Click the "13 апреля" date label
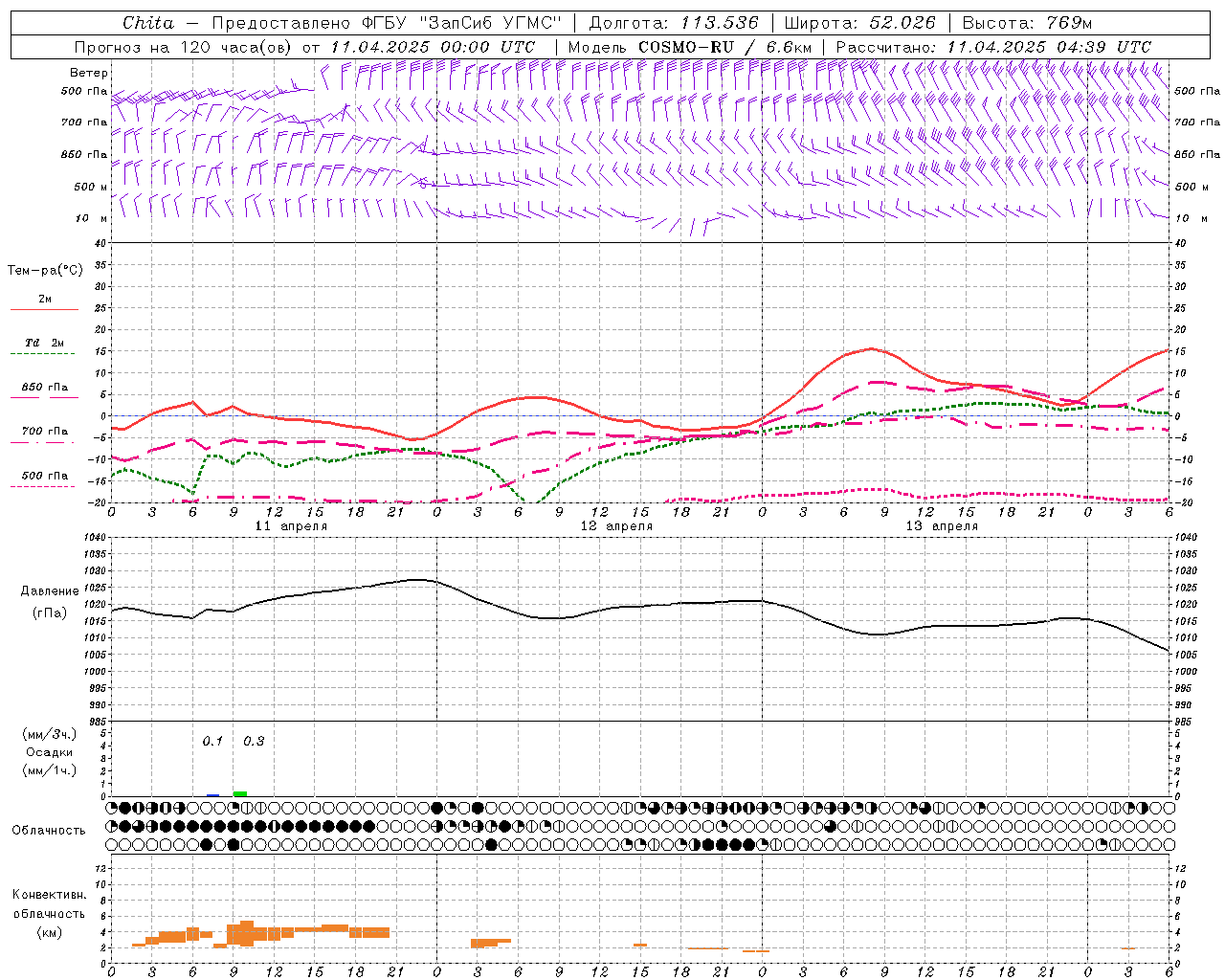 942,526
